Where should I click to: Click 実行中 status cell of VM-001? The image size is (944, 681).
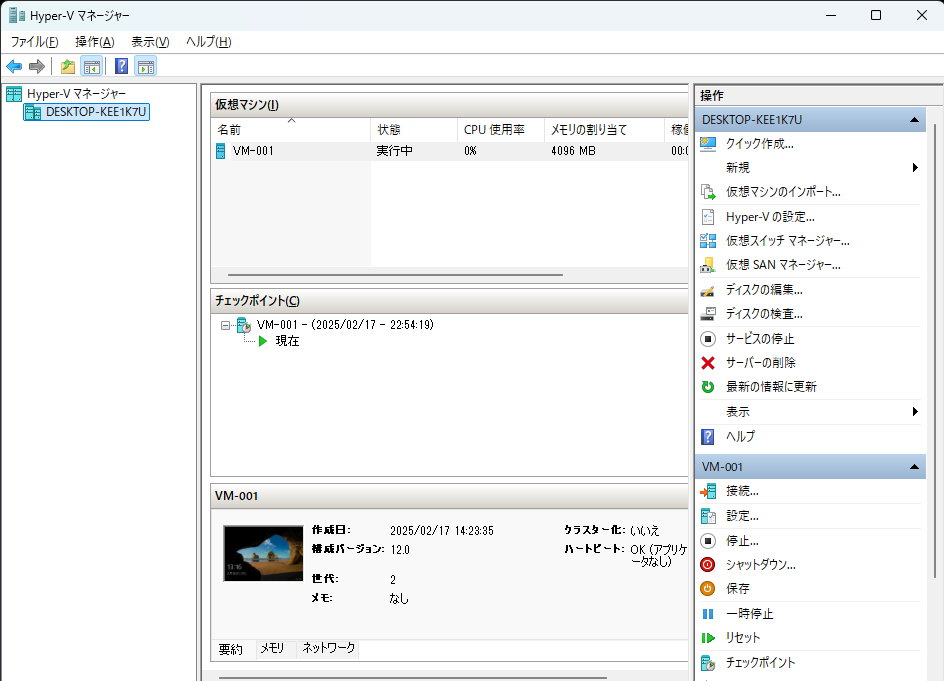394,151
